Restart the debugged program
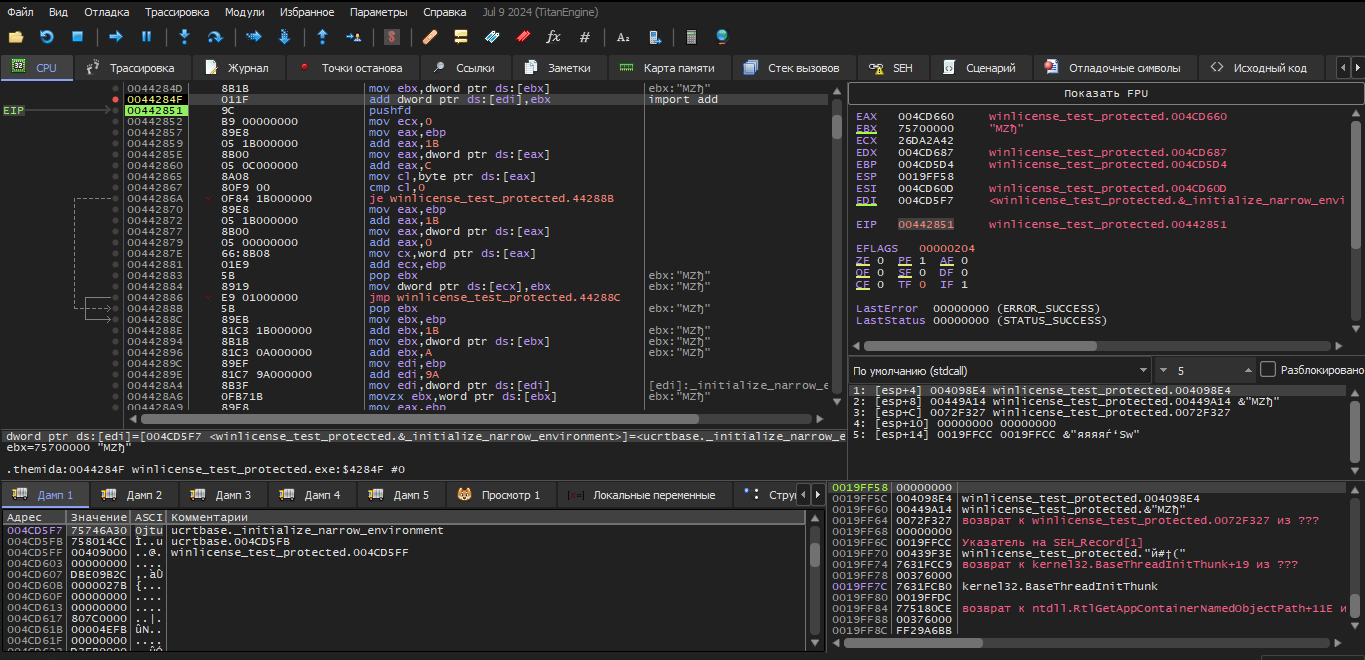The image size is (1365, 660). 46,37
